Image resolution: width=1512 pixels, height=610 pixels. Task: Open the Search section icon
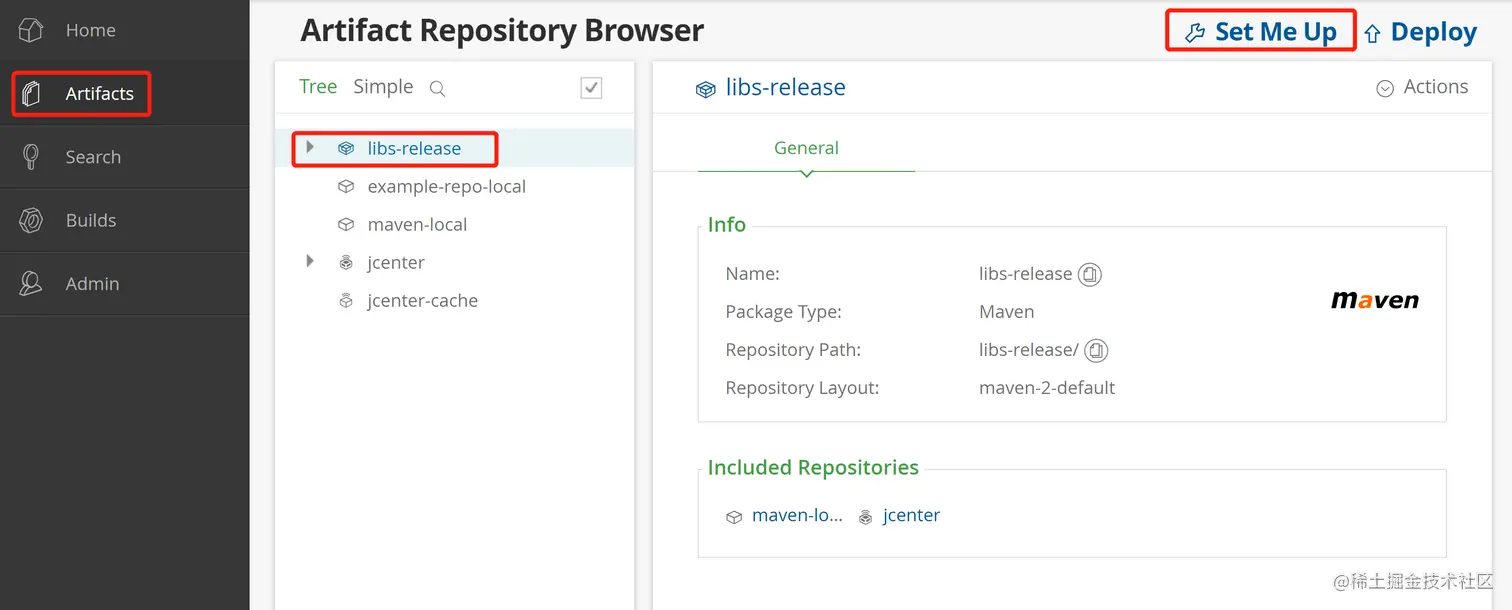31,157
